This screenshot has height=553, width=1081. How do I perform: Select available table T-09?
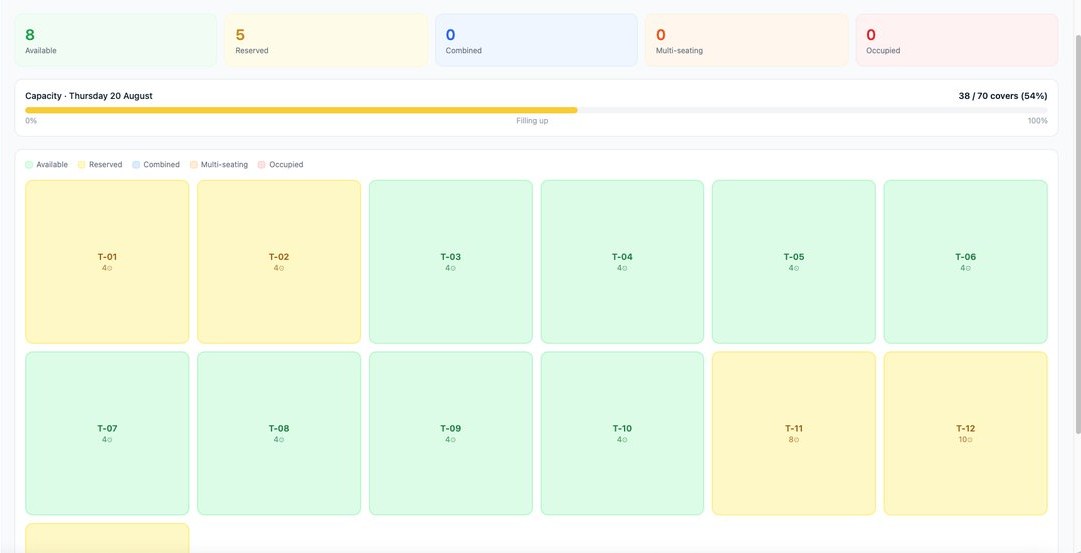[450, 434]
